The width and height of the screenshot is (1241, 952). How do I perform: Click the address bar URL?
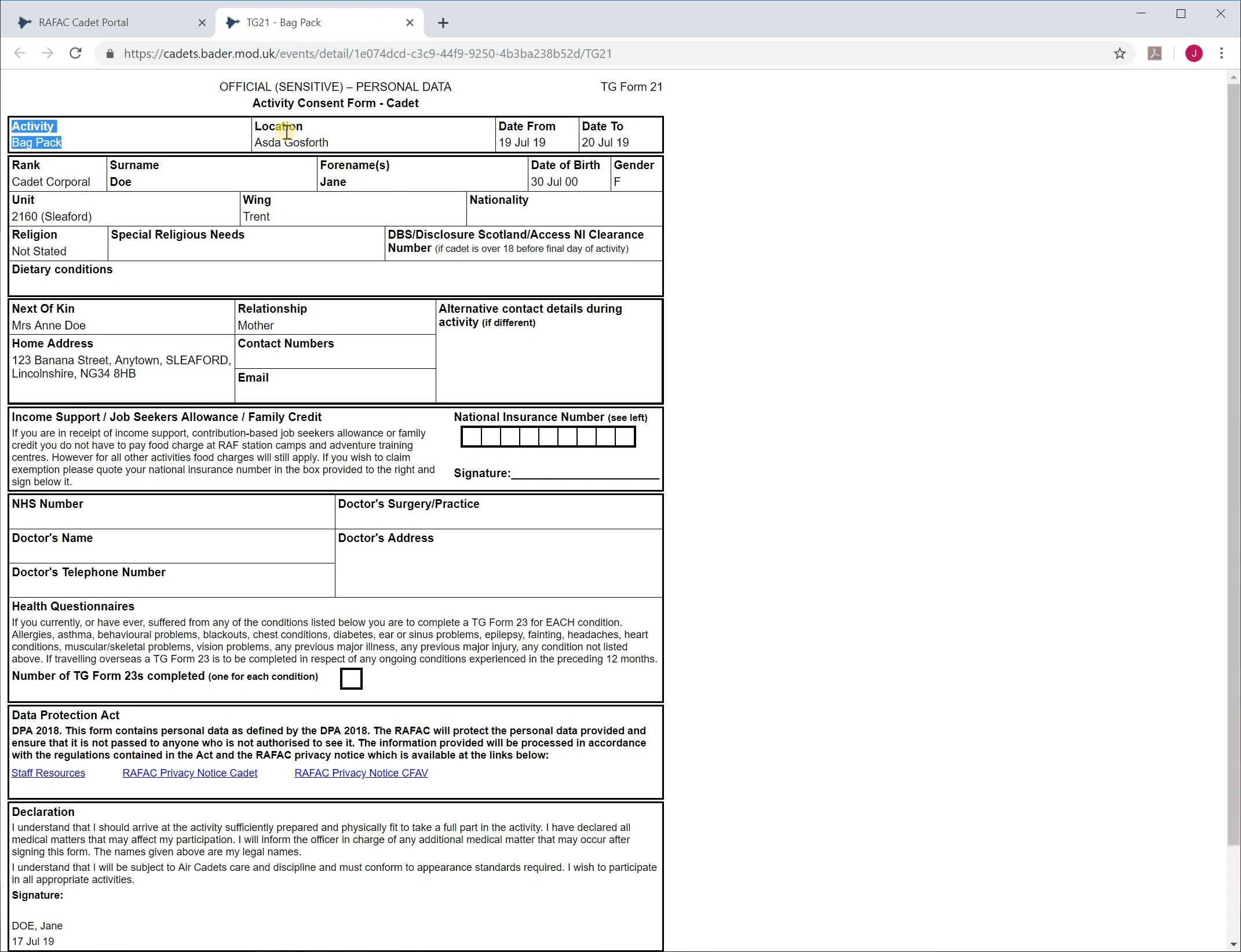tap(367, 54)
